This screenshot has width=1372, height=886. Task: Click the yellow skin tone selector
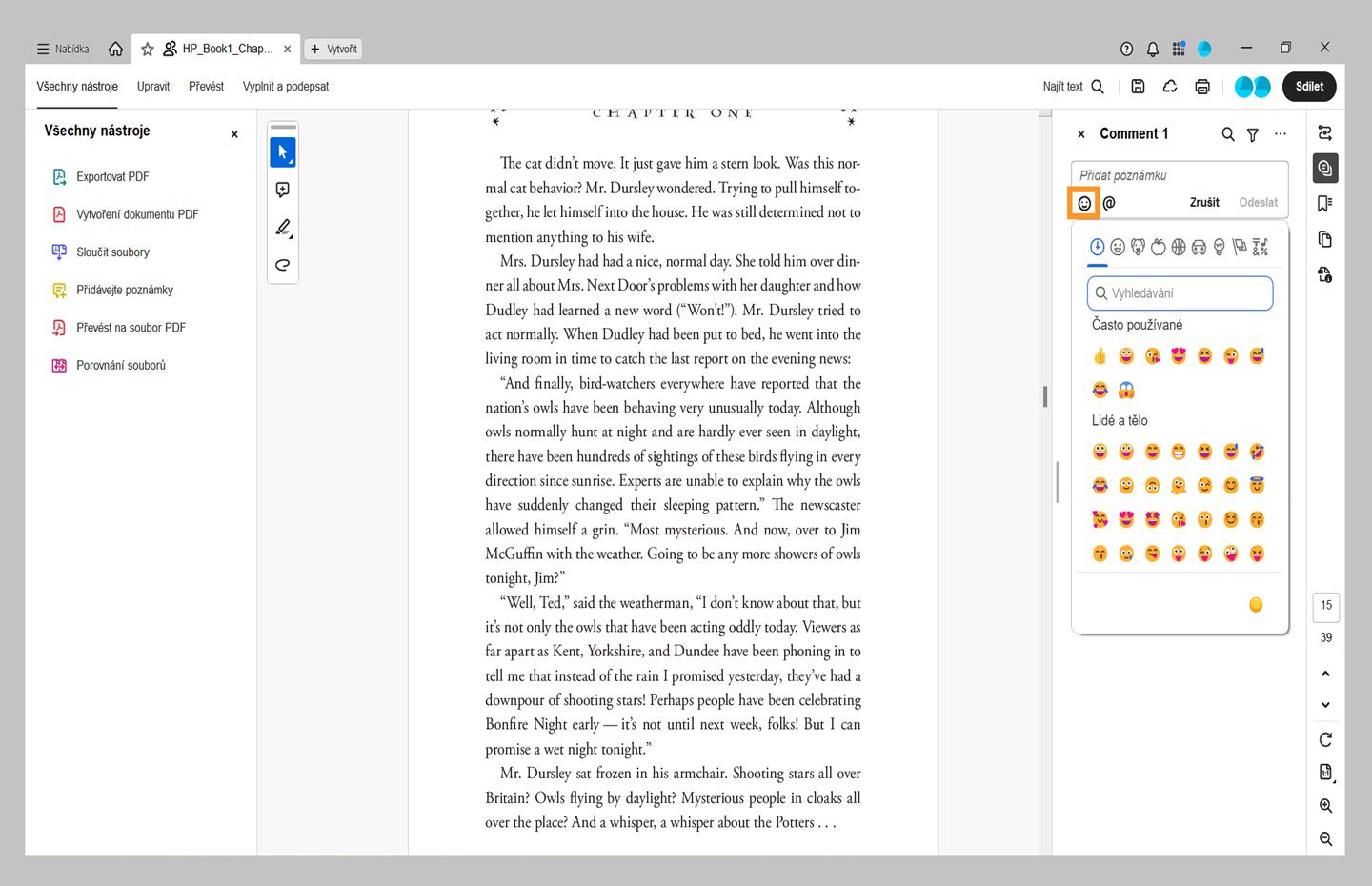1256,605
